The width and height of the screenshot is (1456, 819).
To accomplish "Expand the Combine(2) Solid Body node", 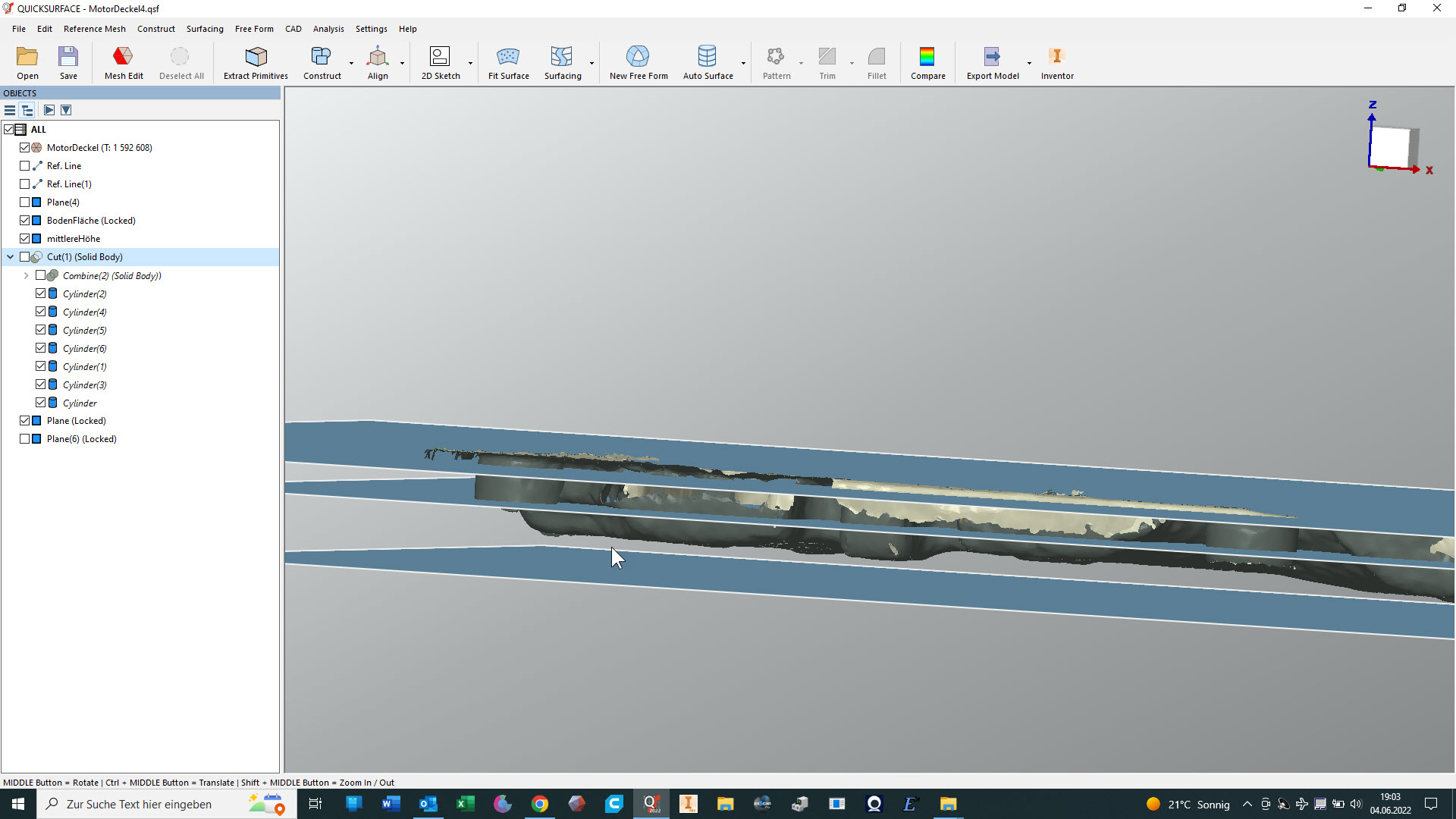I will tap(27, 276).
